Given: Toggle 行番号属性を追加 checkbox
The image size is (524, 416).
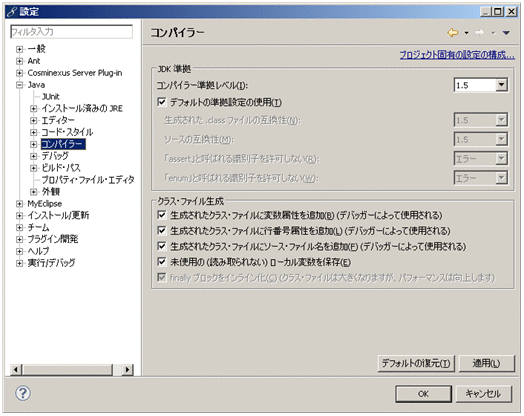Looking at the screenshot, I should coord(162,231).
